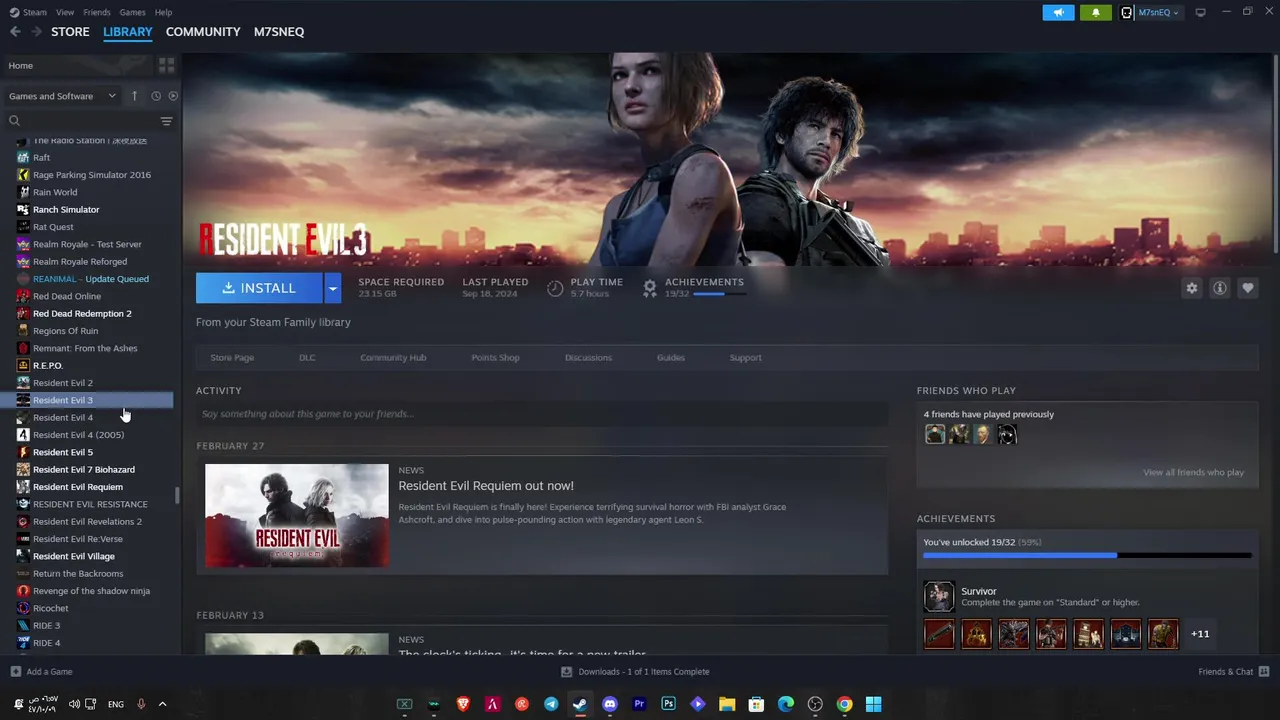
Task: Enter Big Picture mode via monitor icon
Action: (1200, 12)
